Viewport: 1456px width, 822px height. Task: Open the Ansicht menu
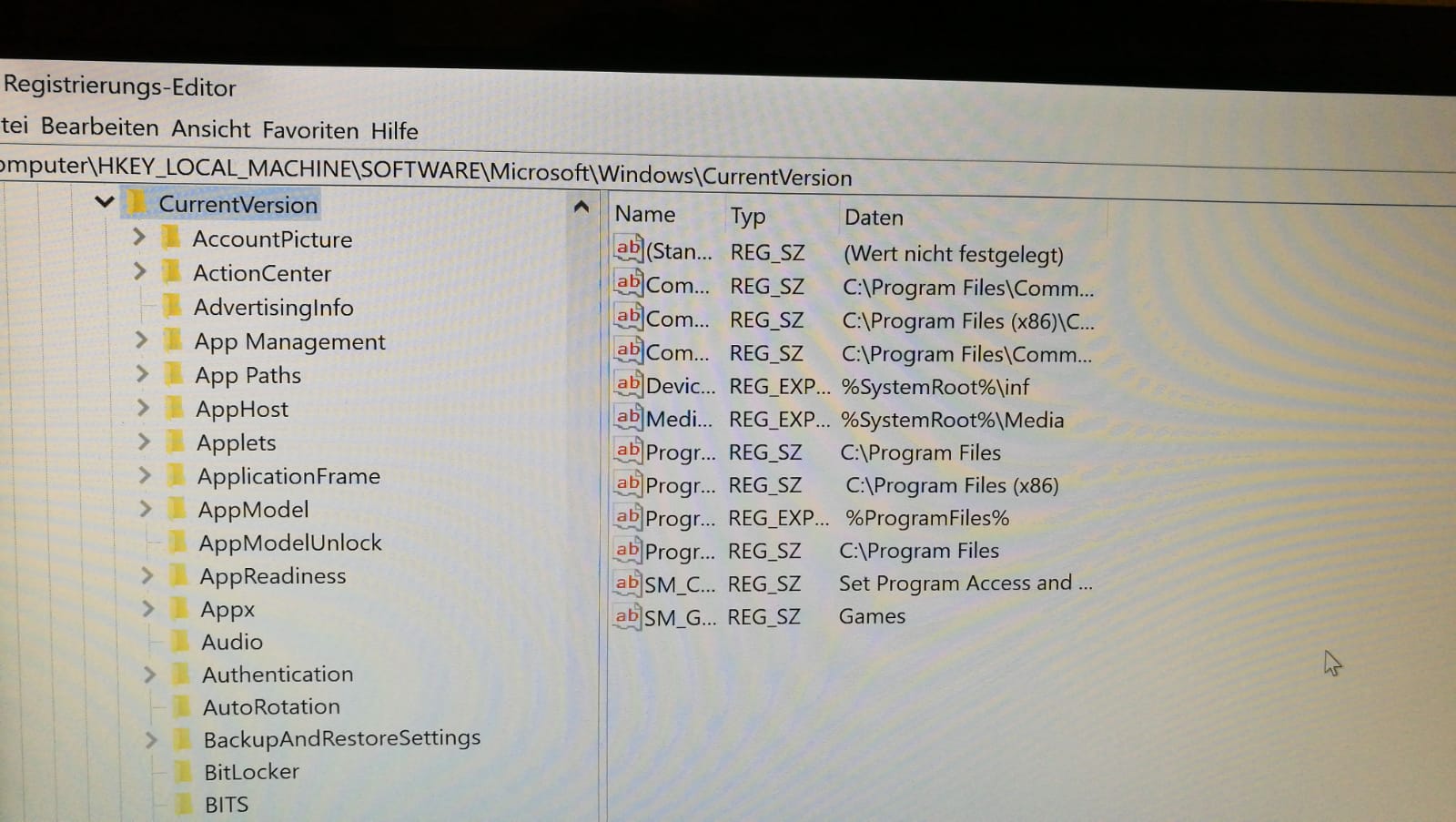210,129
